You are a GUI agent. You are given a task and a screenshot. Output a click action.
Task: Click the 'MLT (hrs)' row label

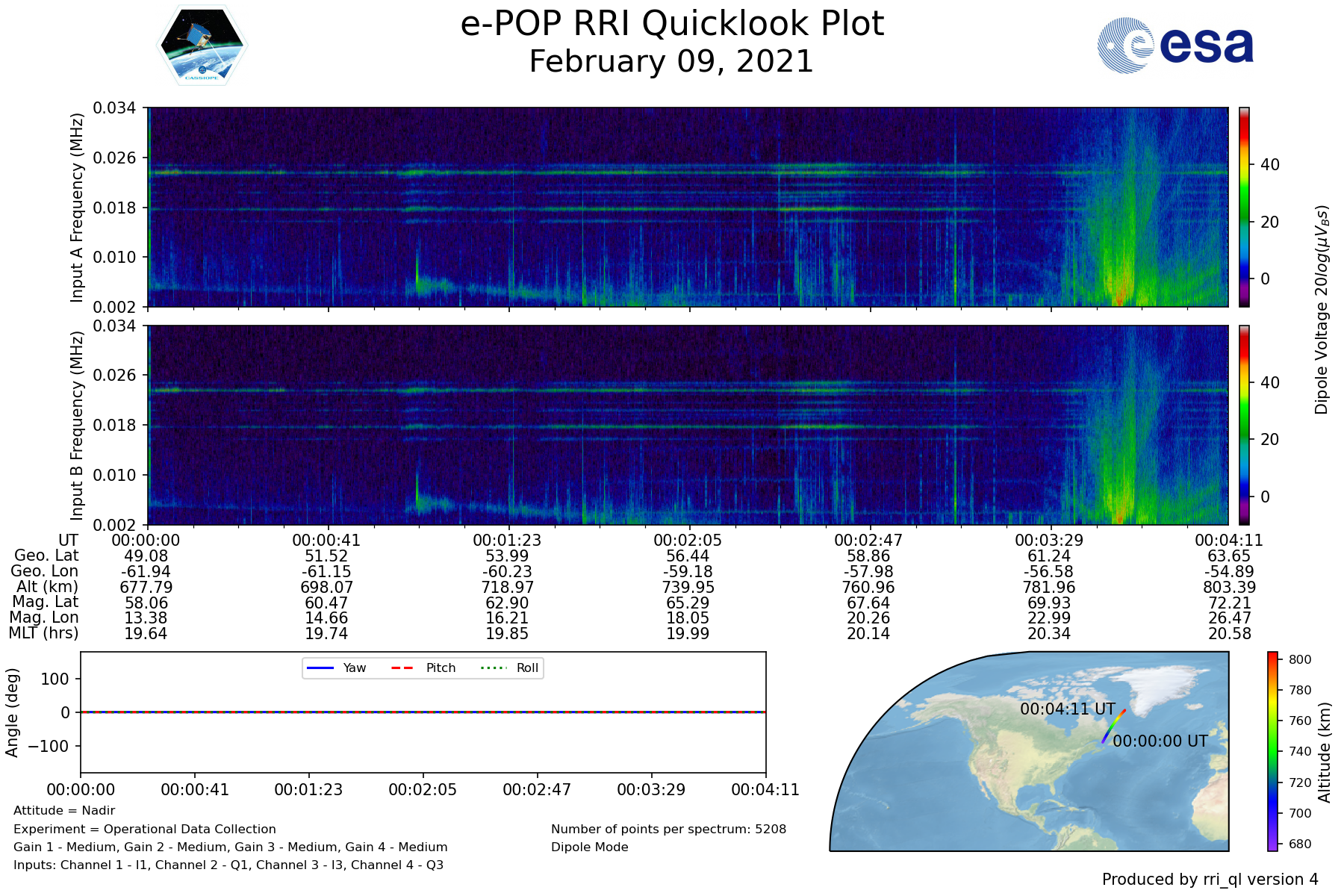43,633
